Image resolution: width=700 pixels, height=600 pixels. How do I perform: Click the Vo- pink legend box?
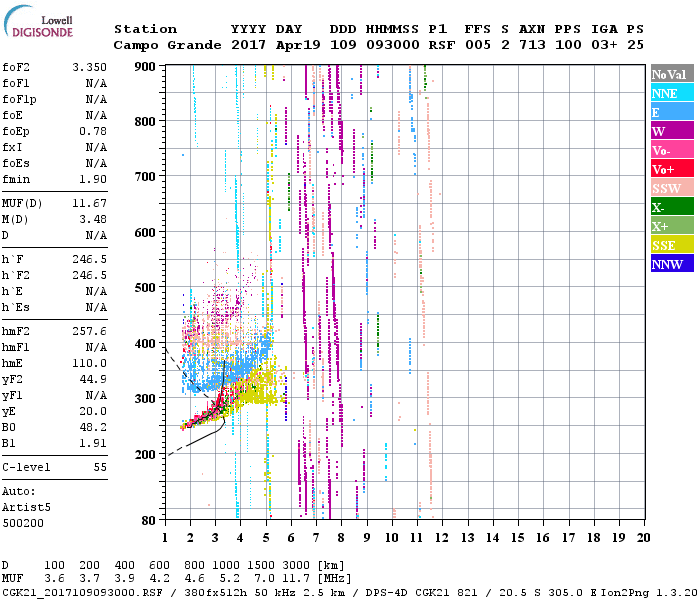670,150
